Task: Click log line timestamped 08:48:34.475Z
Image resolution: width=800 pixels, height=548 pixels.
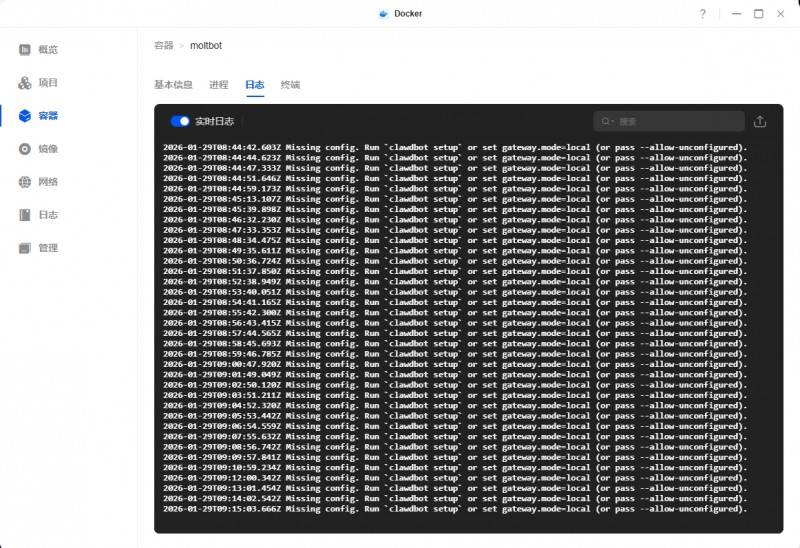Action: tap(455, 240)
